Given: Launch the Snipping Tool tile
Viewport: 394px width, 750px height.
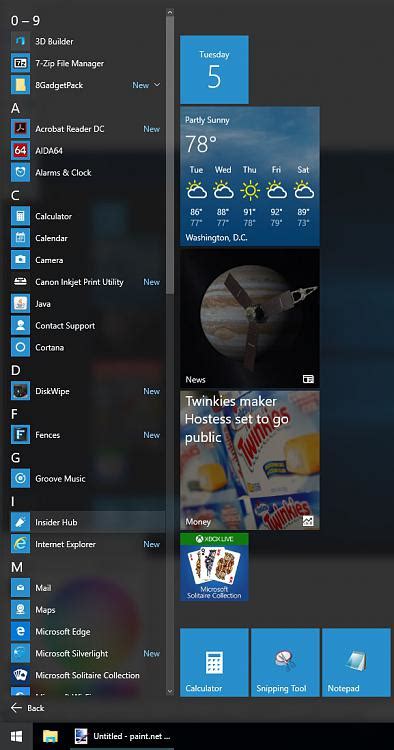Looking at the screenshot, I should (285, 662).
